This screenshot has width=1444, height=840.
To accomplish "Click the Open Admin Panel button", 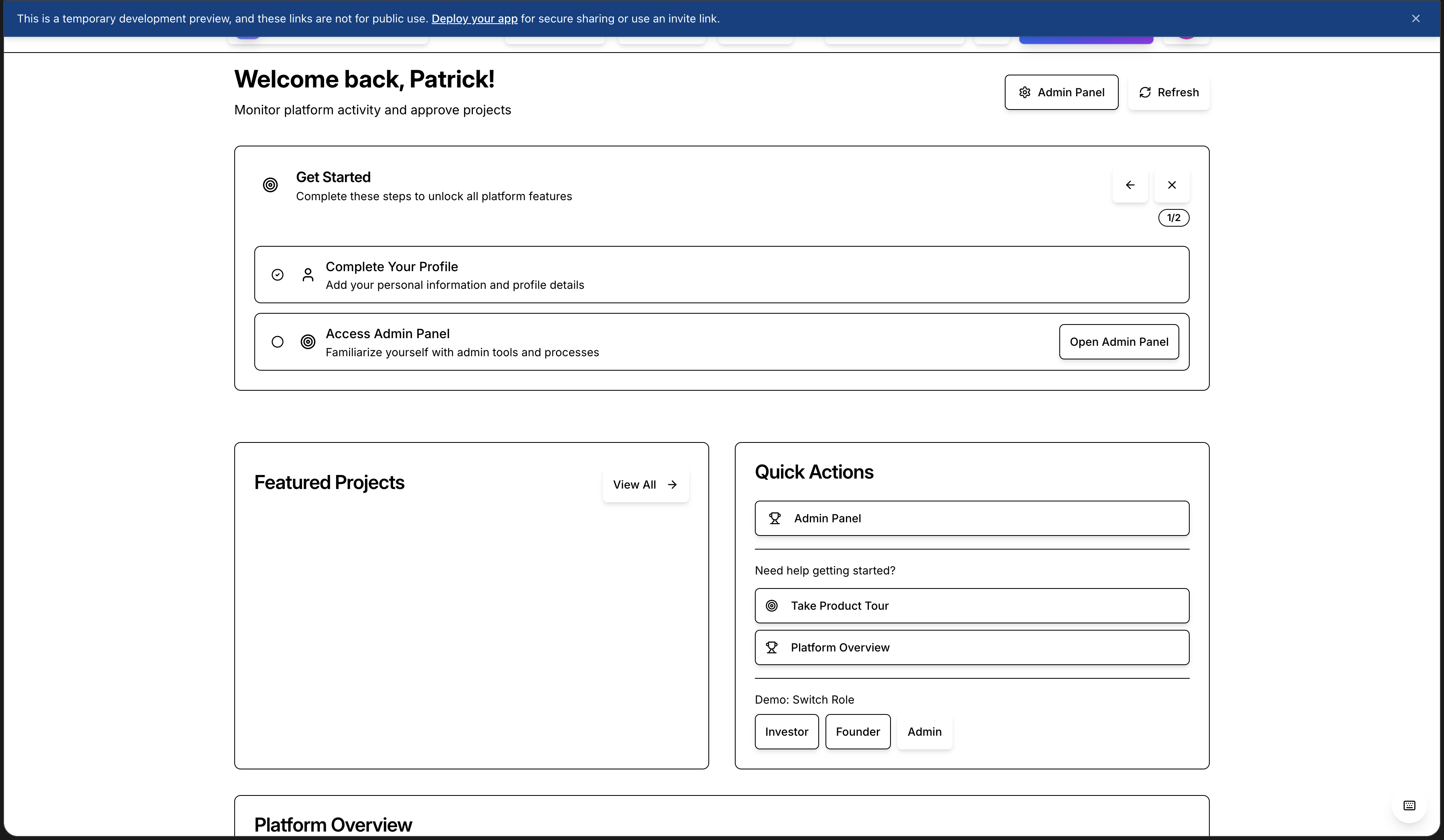I will (1119, 342).
